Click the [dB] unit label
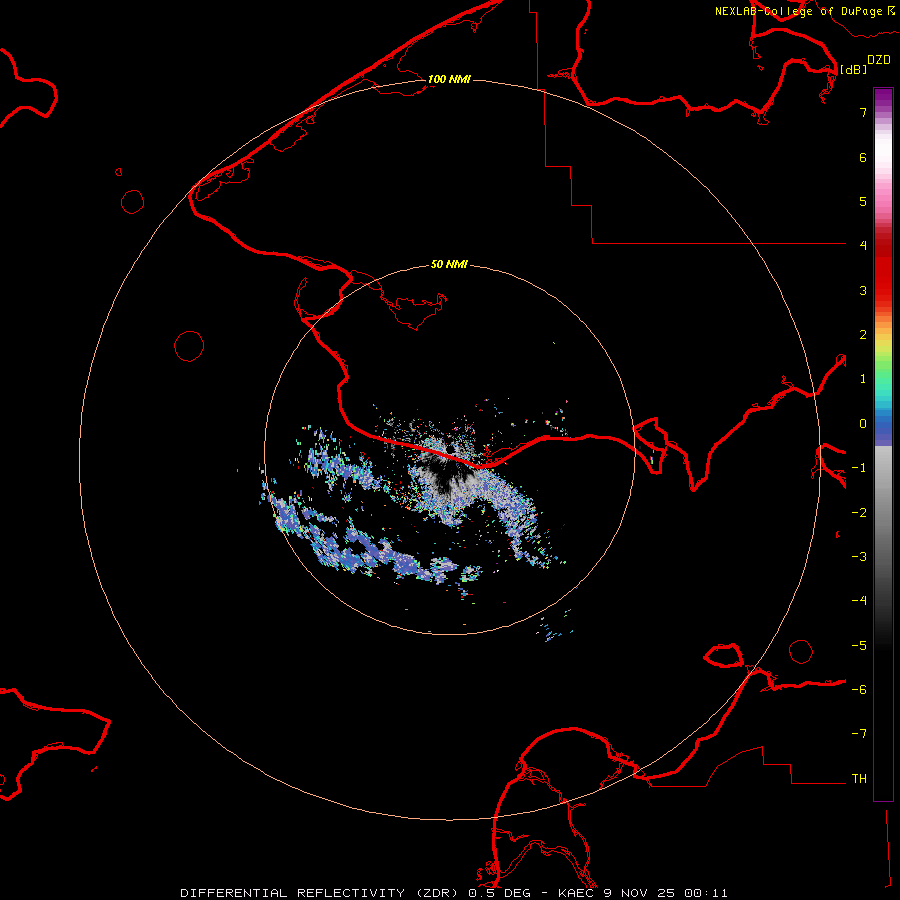Screen dimensions: 900x900 (x=853, y=69)
